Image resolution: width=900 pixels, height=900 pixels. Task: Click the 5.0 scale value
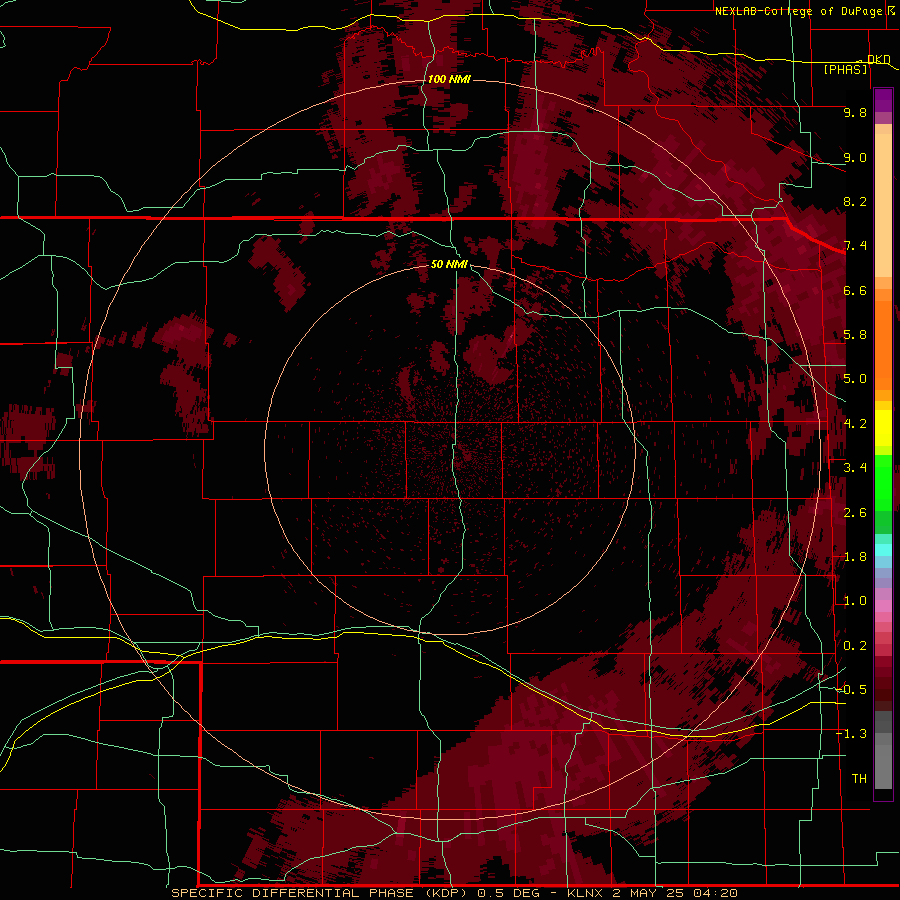click(x=855, y=379)
